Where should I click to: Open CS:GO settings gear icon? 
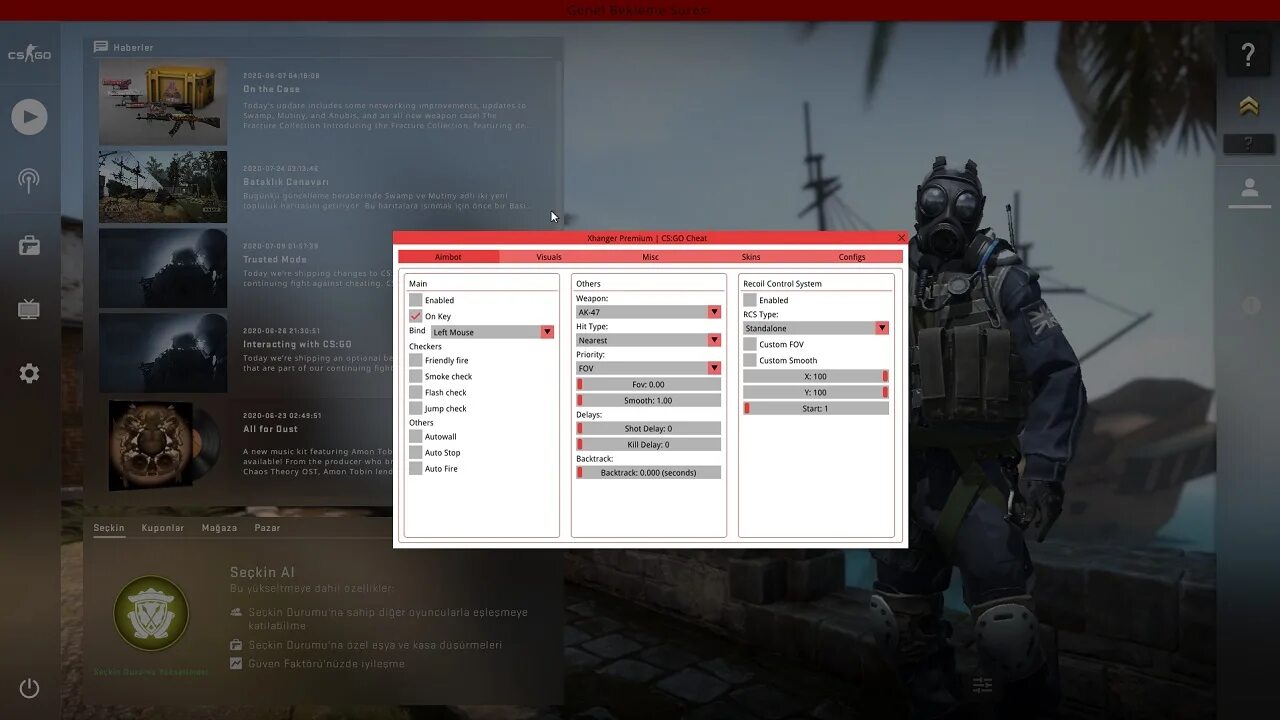pyautogui.click(x=29, y=373)
